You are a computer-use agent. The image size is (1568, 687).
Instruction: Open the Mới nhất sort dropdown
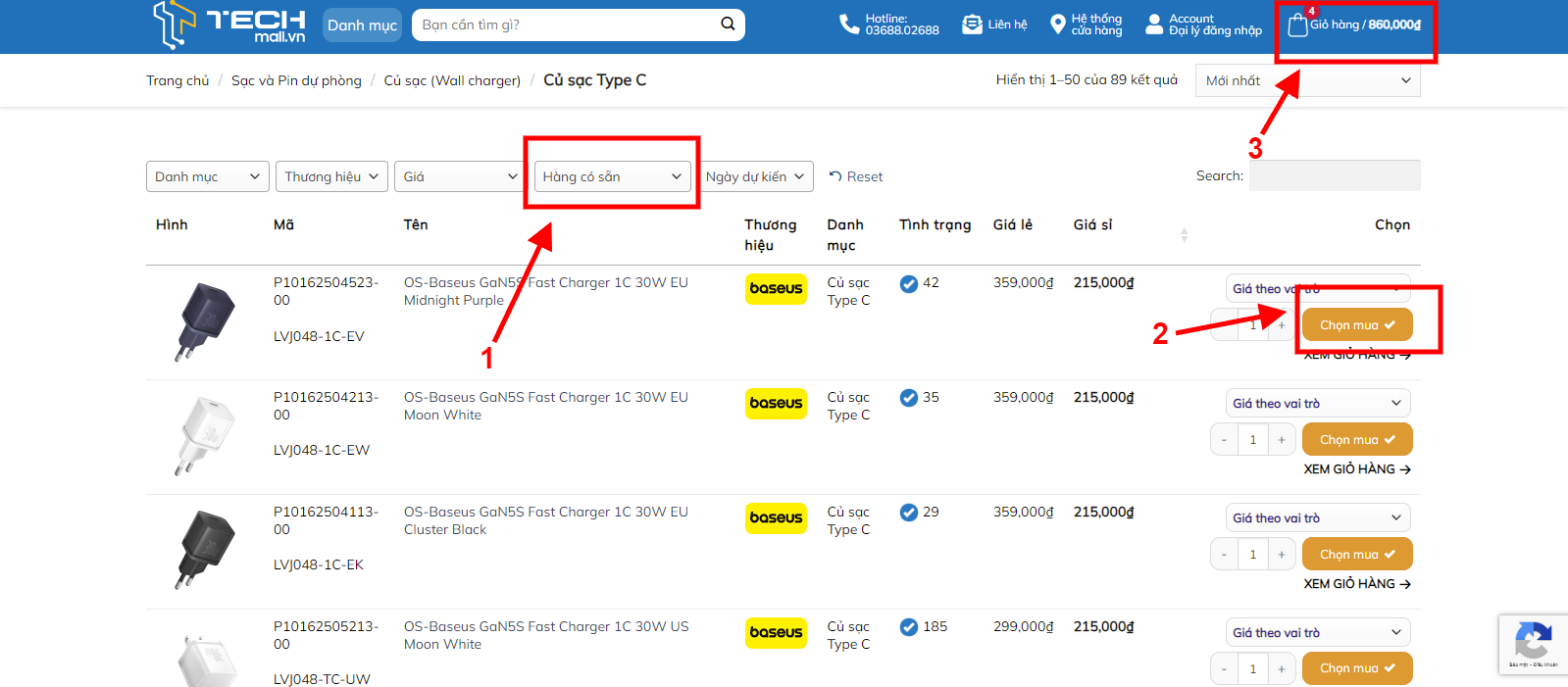click(x=1307, y=80)
